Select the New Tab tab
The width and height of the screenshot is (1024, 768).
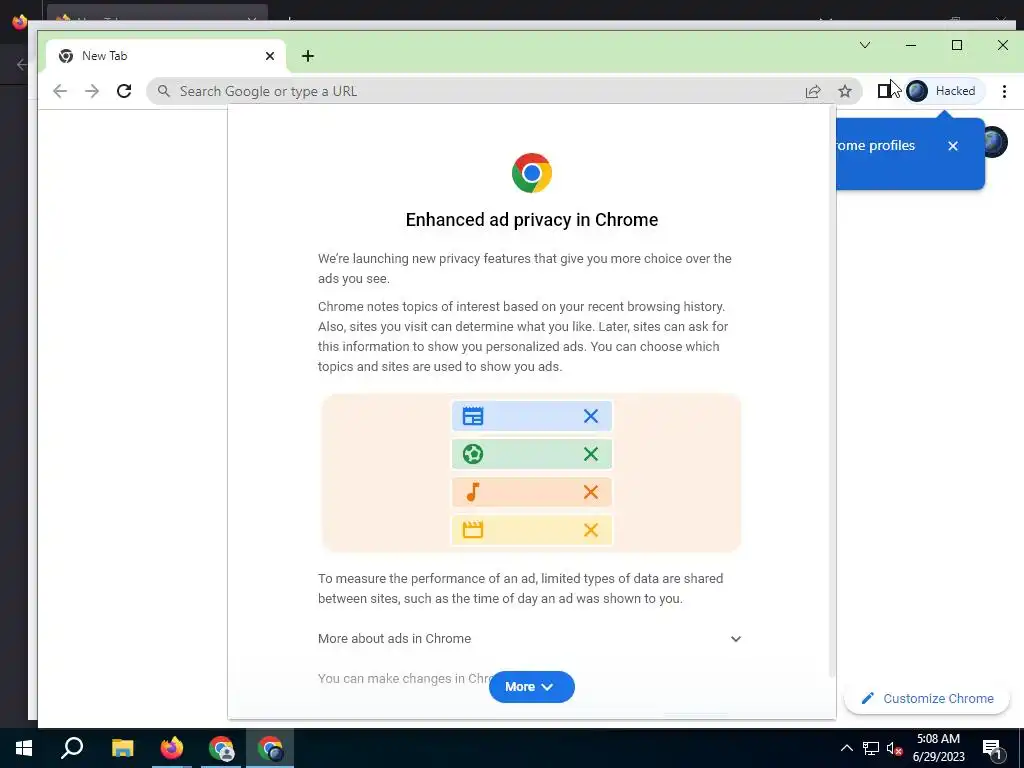(x=166, y=56)
